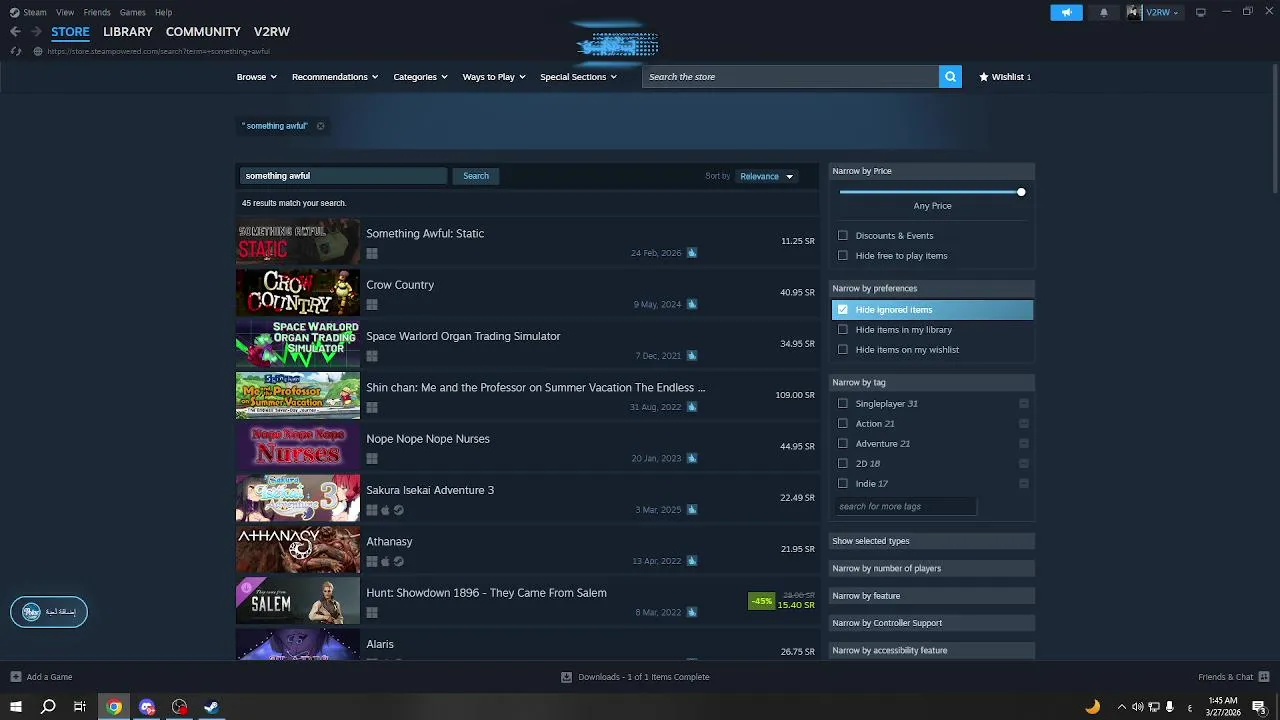Exclude the Singleplayer tag

[1024, 404]
